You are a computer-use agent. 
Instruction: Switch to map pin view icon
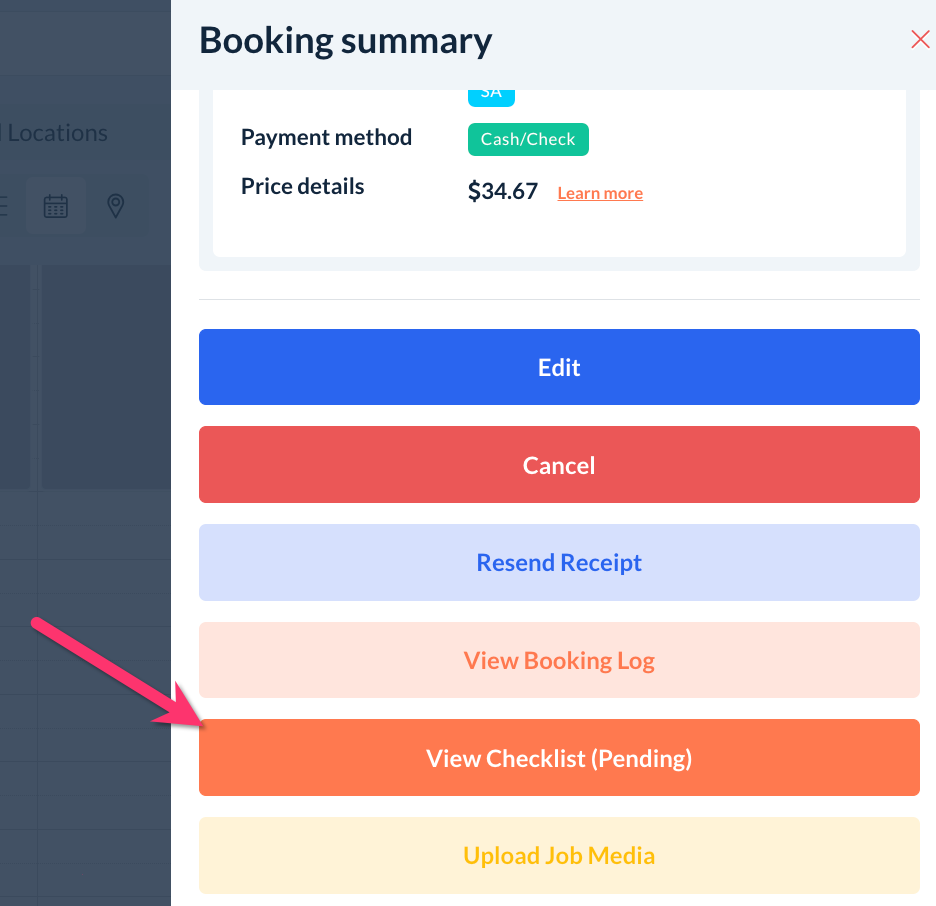pos(116,206)
